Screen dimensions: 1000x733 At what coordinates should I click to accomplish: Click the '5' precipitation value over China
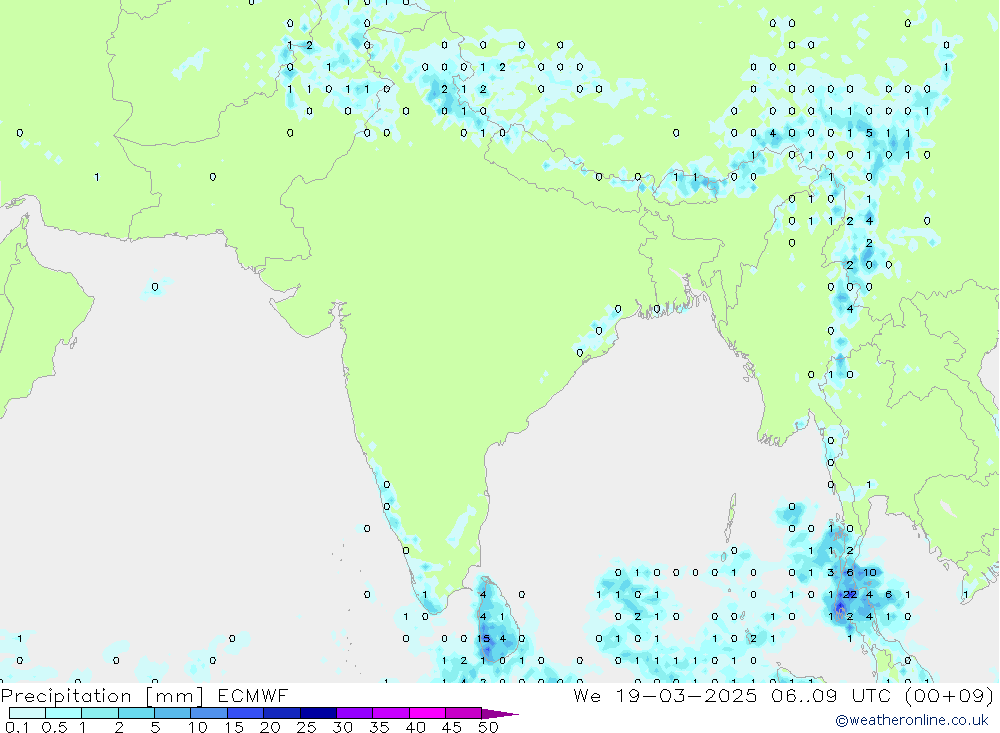click(869, 133)
